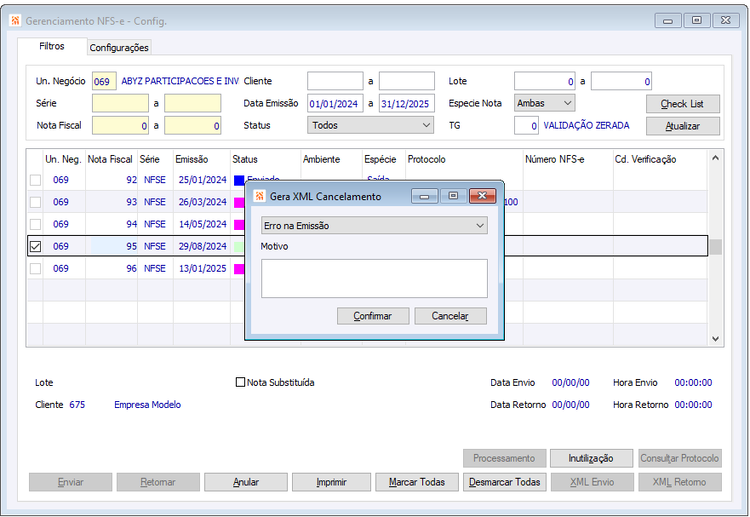The width and height of the screenshot is (750, 517).
Task: Open the Especie Nota Ambas dropdown
Action: pos(544,103)
